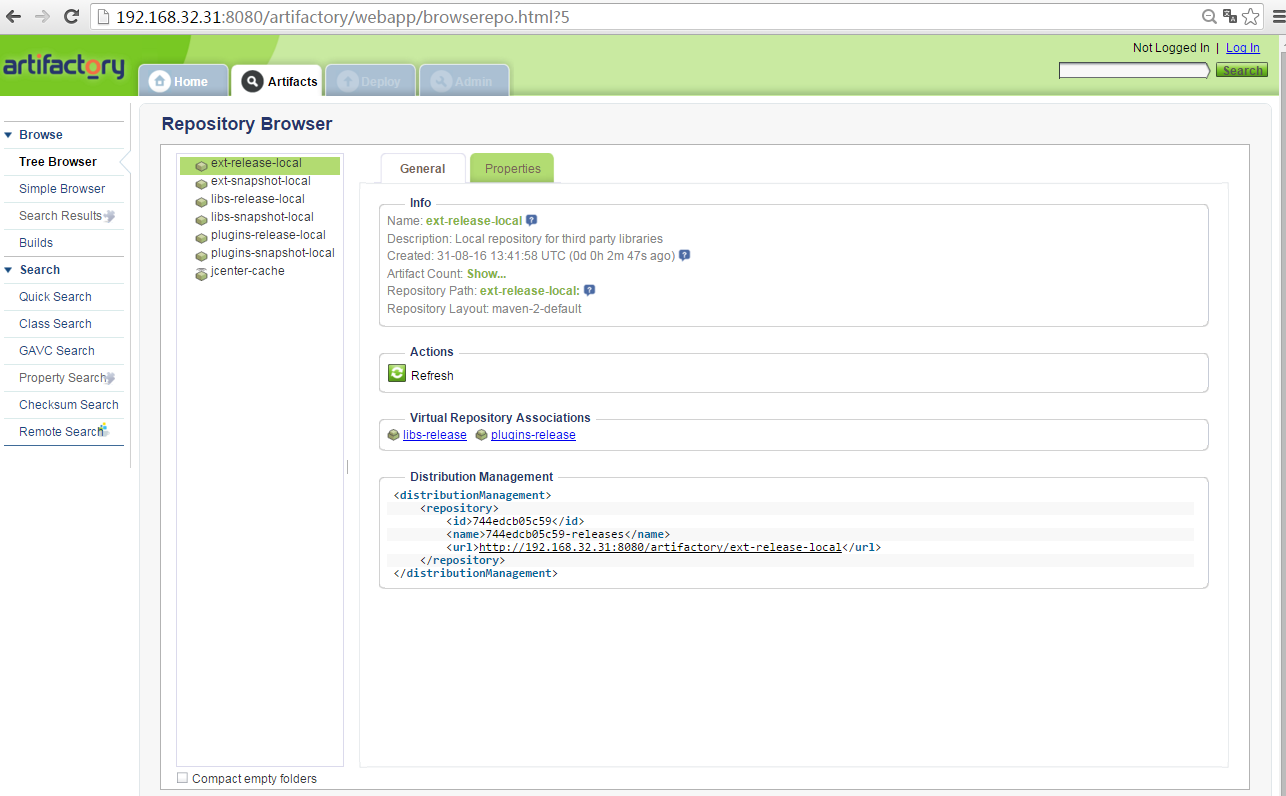Open Search Results in the sidebar
Screen dimensions: 1286x796
point(61,216)
